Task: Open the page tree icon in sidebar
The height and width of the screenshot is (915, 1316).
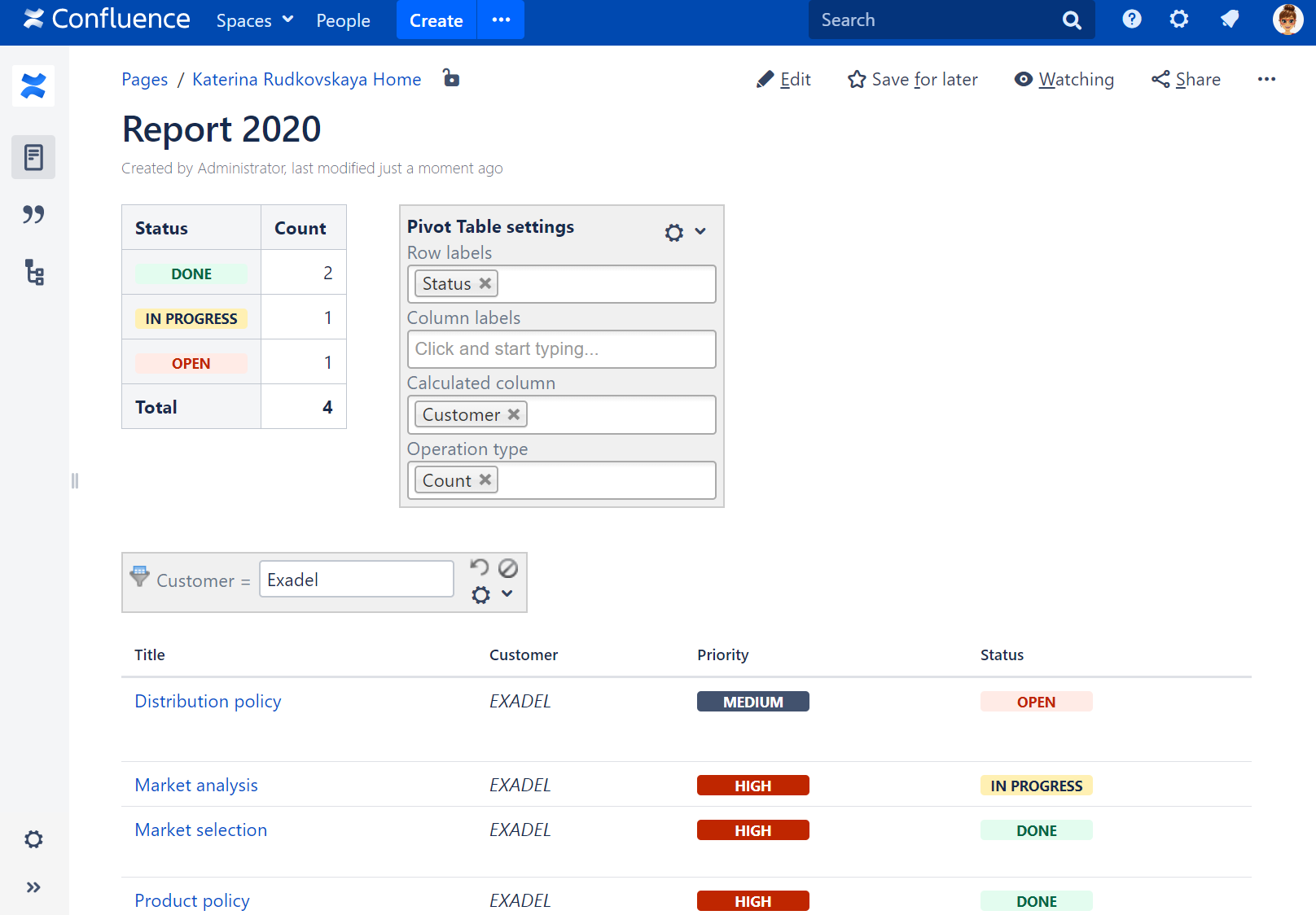Action: pyautogui.click(x=33, y=272)
